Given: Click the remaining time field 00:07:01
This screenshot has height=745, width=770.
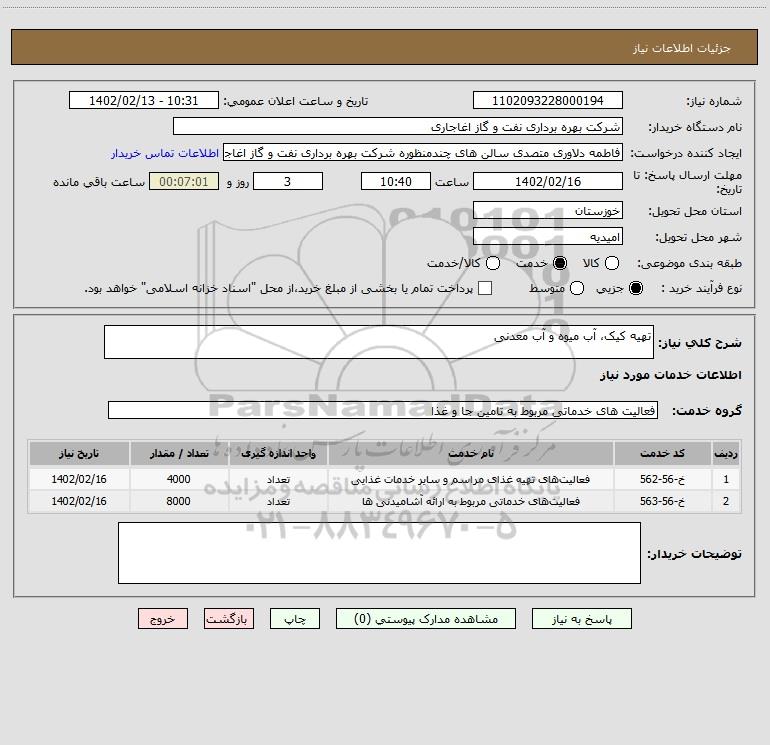Looking at the screenshot, I should [184, 181].
